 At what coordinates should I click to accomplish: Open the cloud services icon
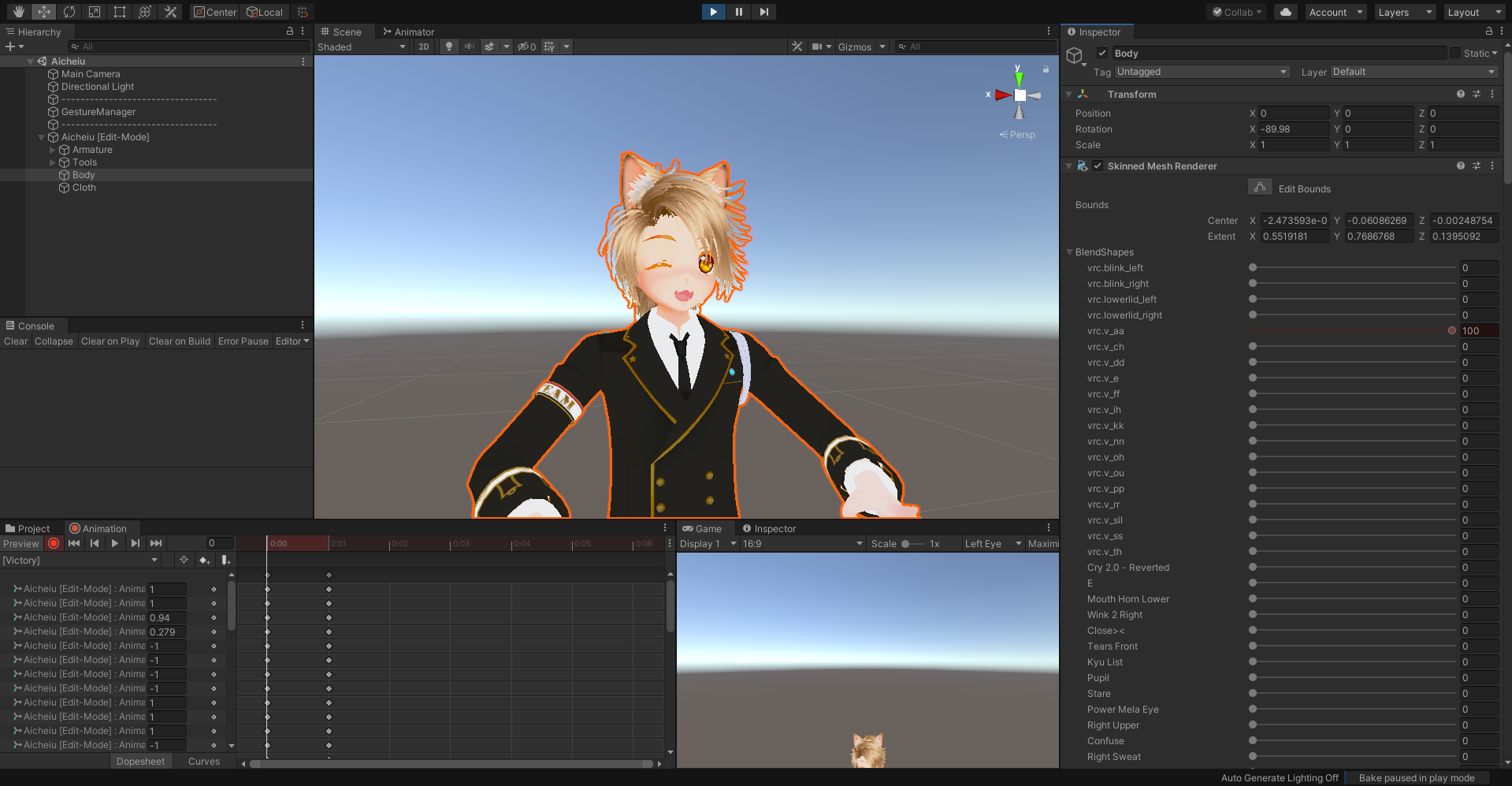(1286, 12)
